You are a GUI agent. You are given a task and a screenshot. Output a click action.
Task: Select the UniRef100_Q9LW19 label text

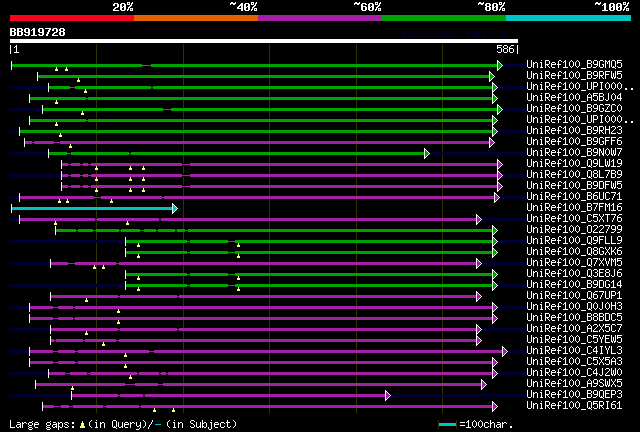(x=574, y=164)
